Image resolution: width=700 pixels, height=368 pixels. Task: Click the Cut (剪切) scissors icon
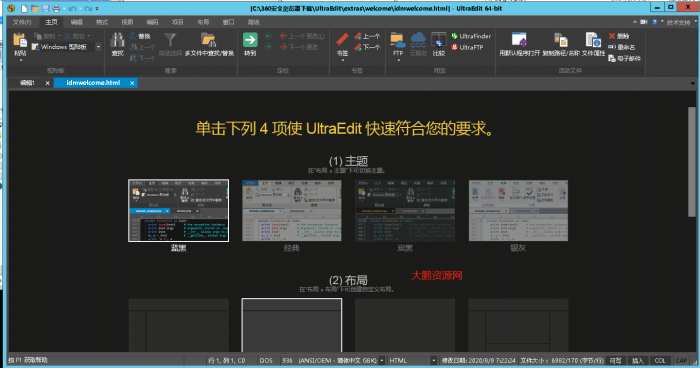click(68, 36)
